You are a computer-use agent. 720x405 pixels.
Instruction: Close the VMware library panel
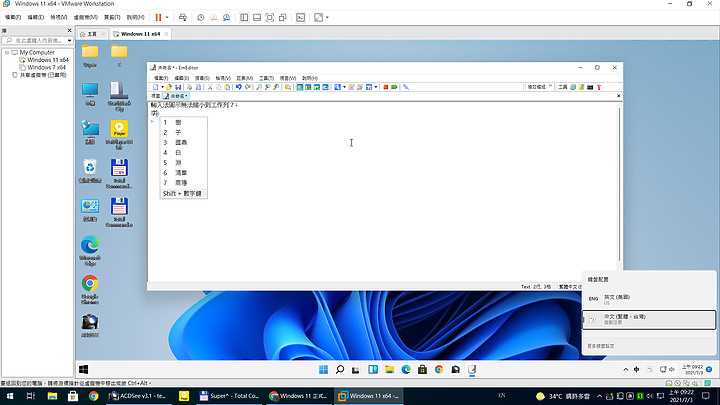tap(69, 30)
